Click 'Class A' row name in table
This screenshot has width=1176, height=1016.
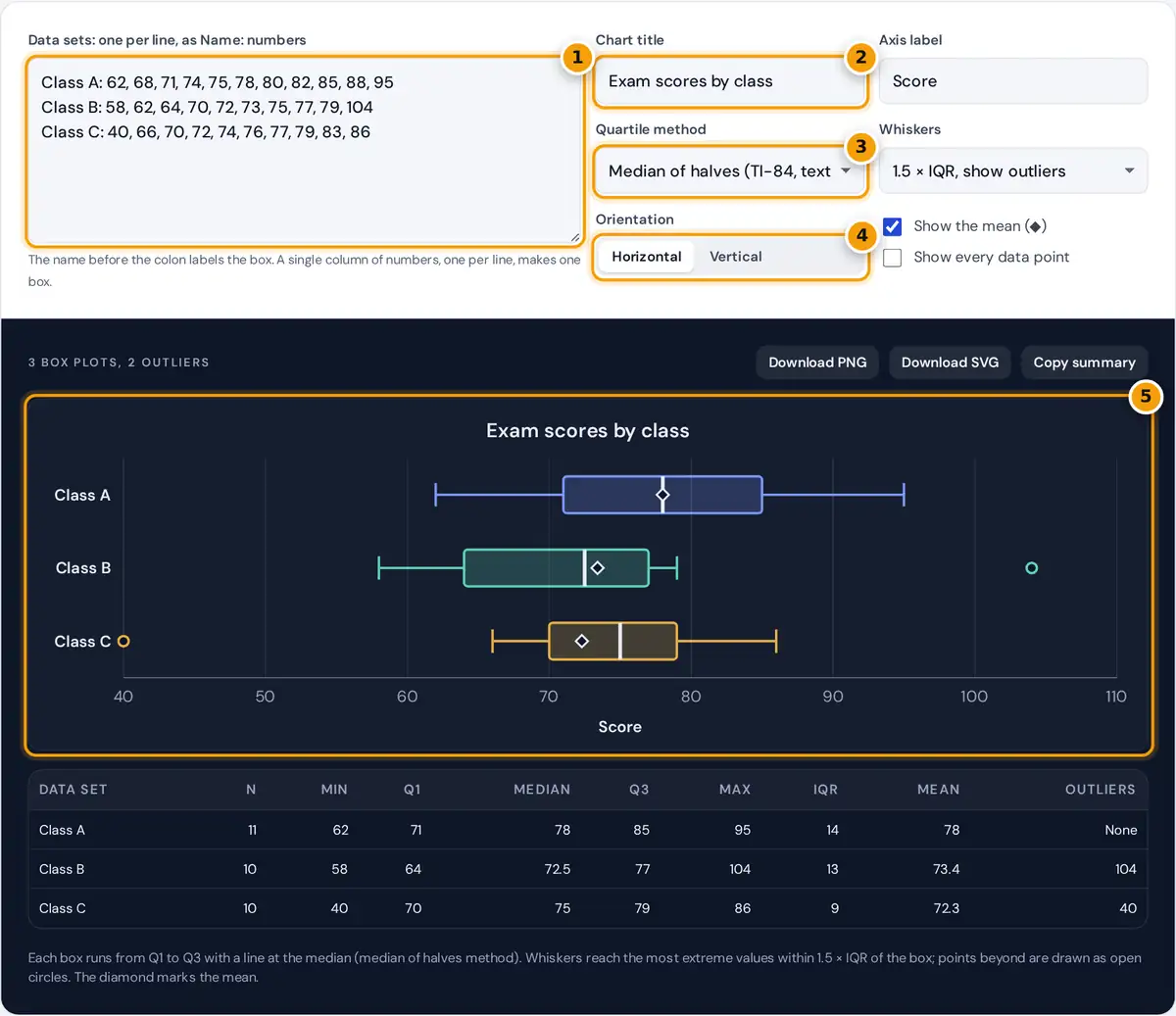[62, 830]
